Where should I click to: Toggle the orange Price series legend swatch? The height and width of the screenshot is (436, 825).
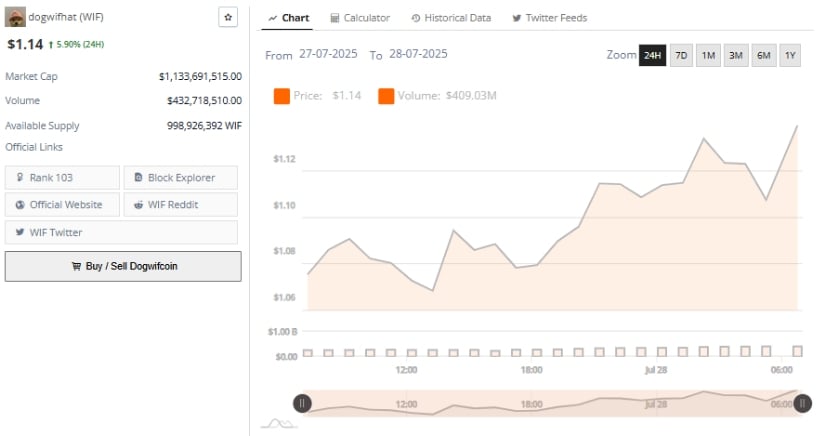[x=281, y=96]
